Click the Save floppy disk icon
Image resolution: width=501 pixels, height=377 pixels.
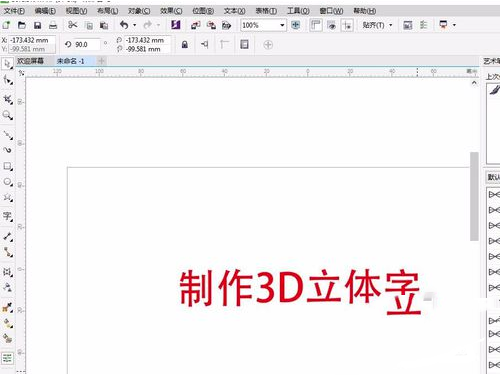click(x=37, y=25)
